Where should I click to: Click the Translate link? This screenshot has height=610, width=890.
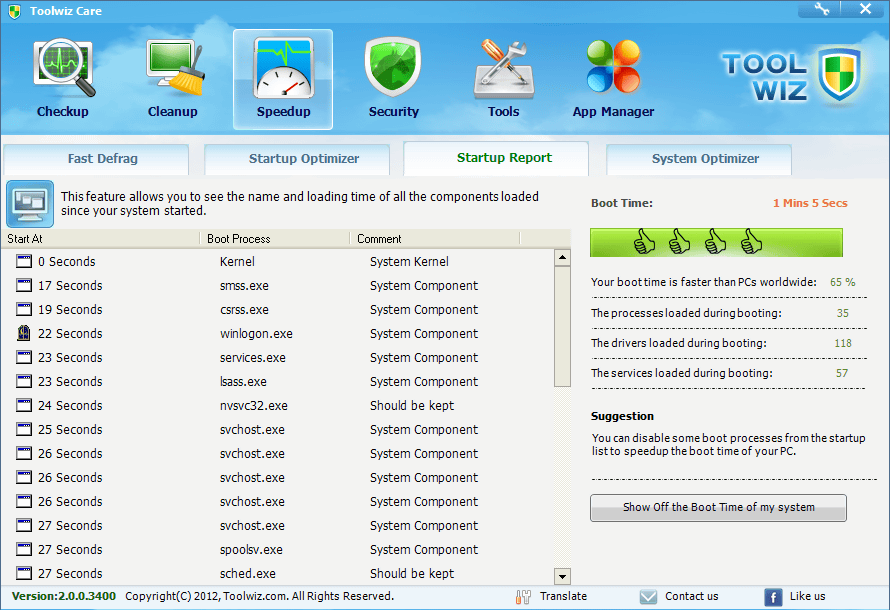coord(563,596)
